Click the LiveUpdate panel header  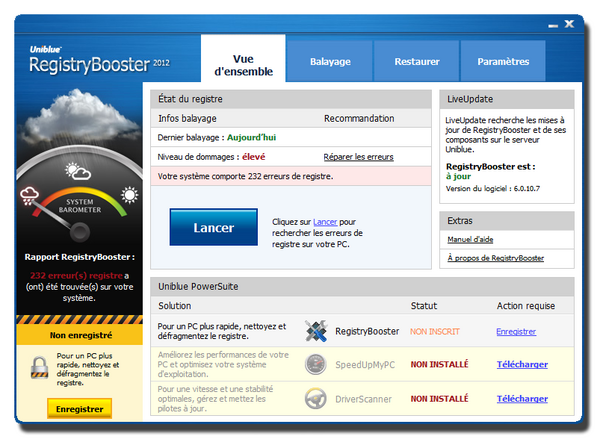[507, 99]
